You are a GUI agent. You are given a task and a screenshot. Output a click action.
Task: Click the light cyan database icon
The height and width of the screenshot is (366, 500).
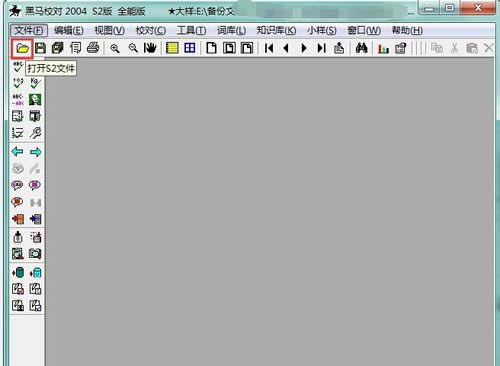35,273
